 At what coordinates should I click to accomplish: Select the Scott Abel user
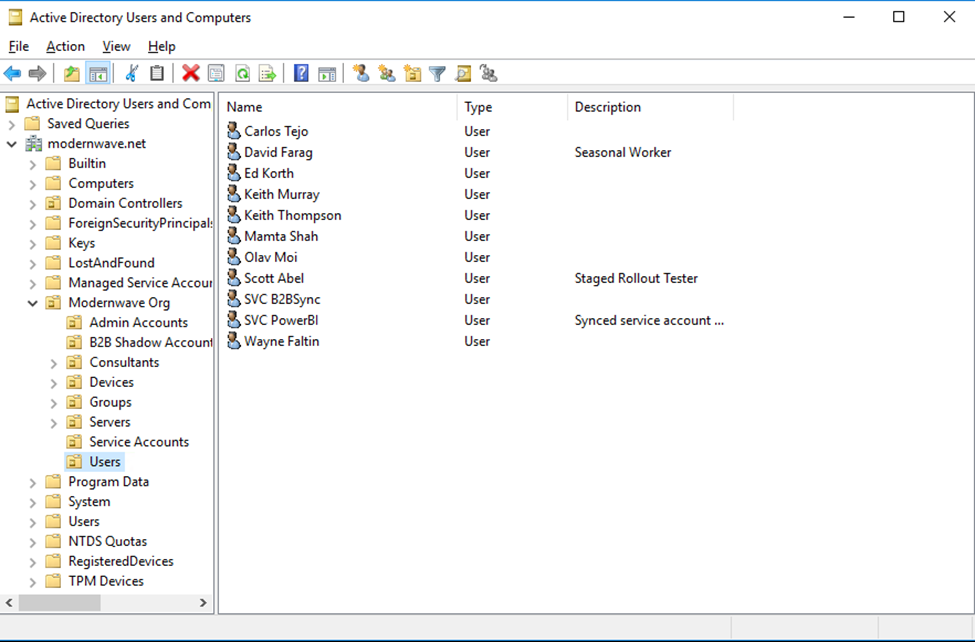274,278
